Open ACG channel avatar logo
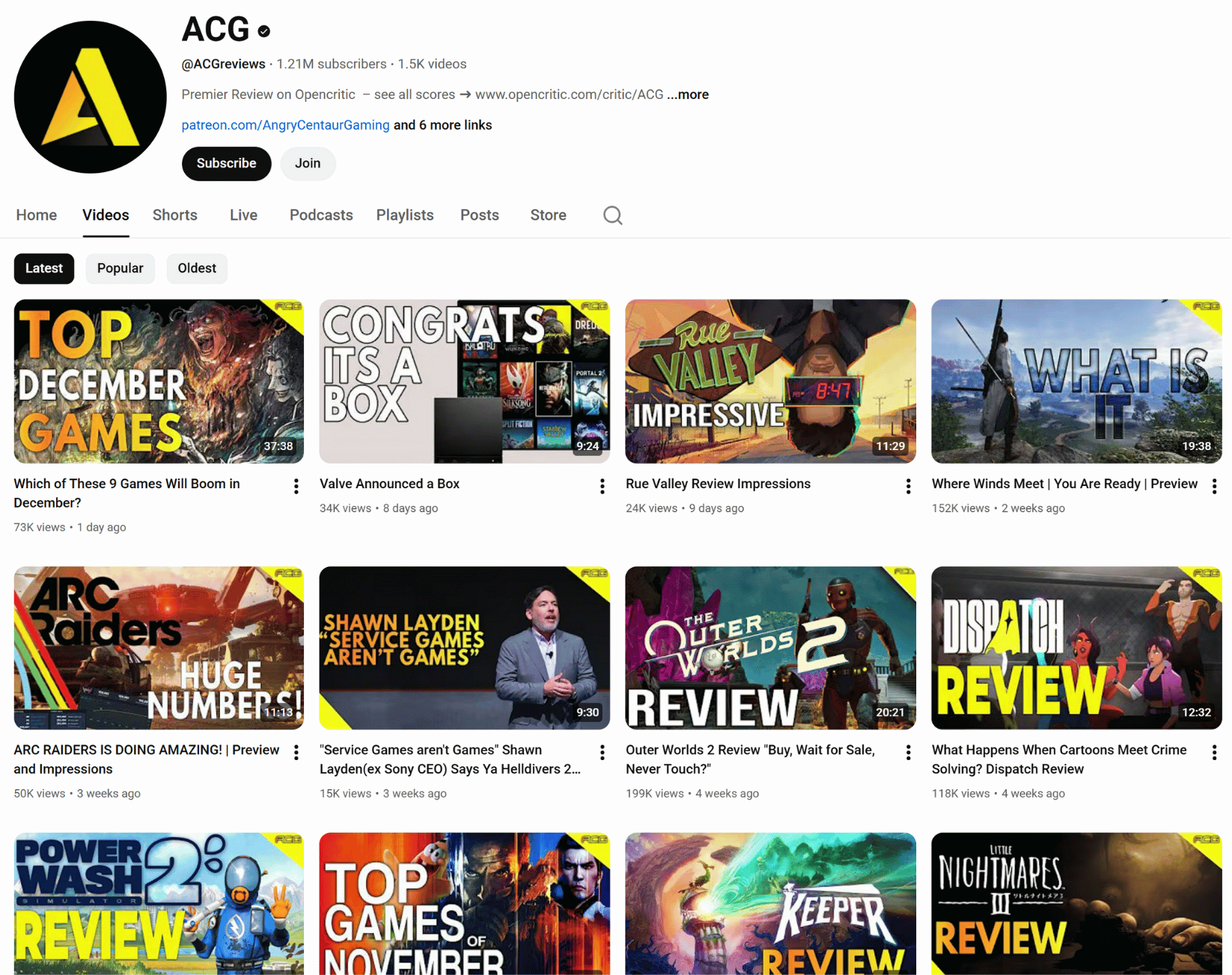 coord(90,97)
